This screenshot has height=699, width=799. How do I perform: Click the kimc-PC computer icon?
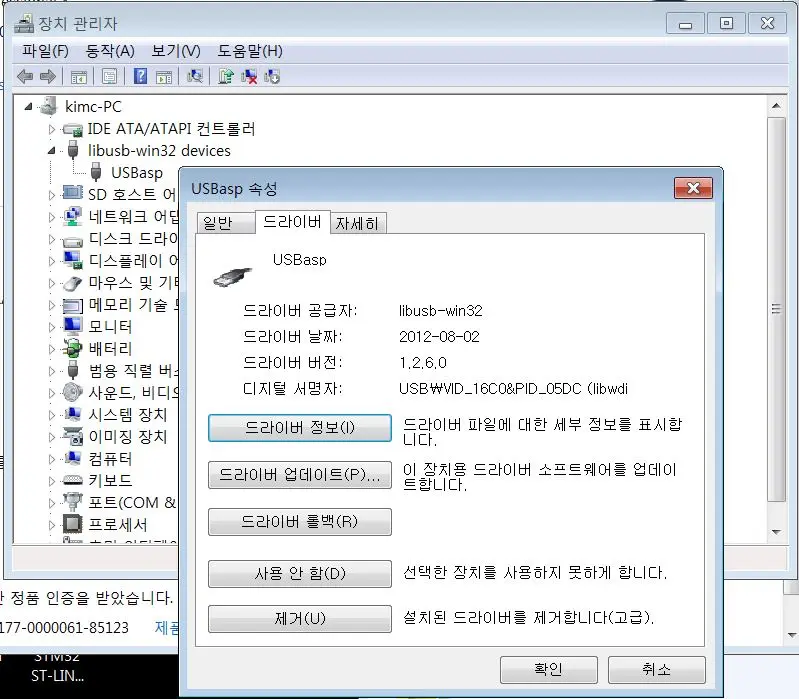(49, 106)
